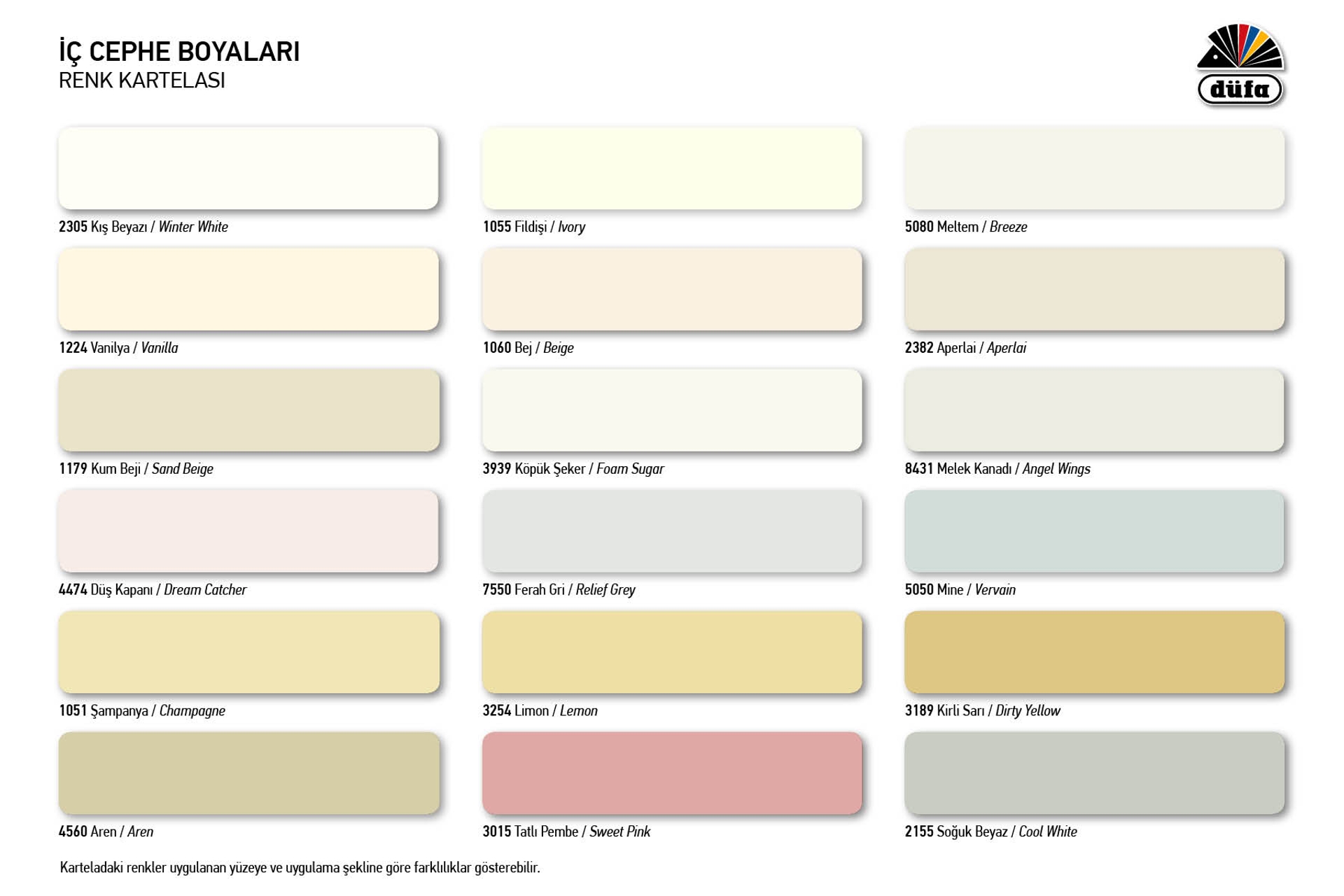Screen dimensions: 1344x896
Task: Select the Vanilla color swatch
Action: pyautogui.click(x=248, y=289)
